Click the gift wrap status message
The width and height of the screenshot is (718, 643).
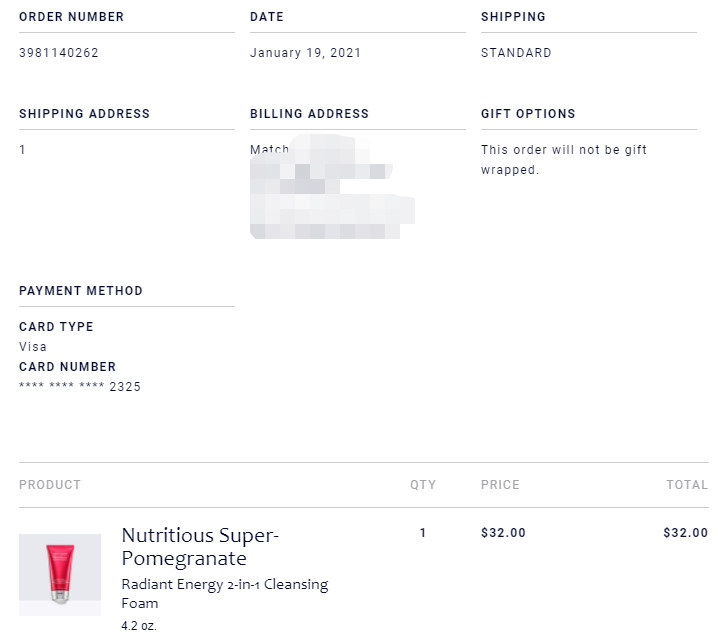(x=564, y=160)
